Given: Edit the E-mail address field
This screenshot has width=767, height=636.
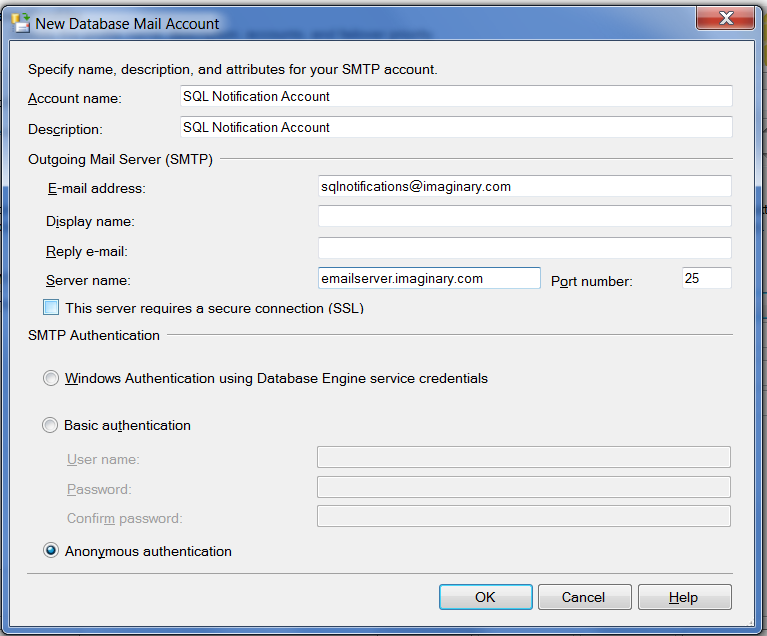Looking at the screenshot, I should point(524,187).
